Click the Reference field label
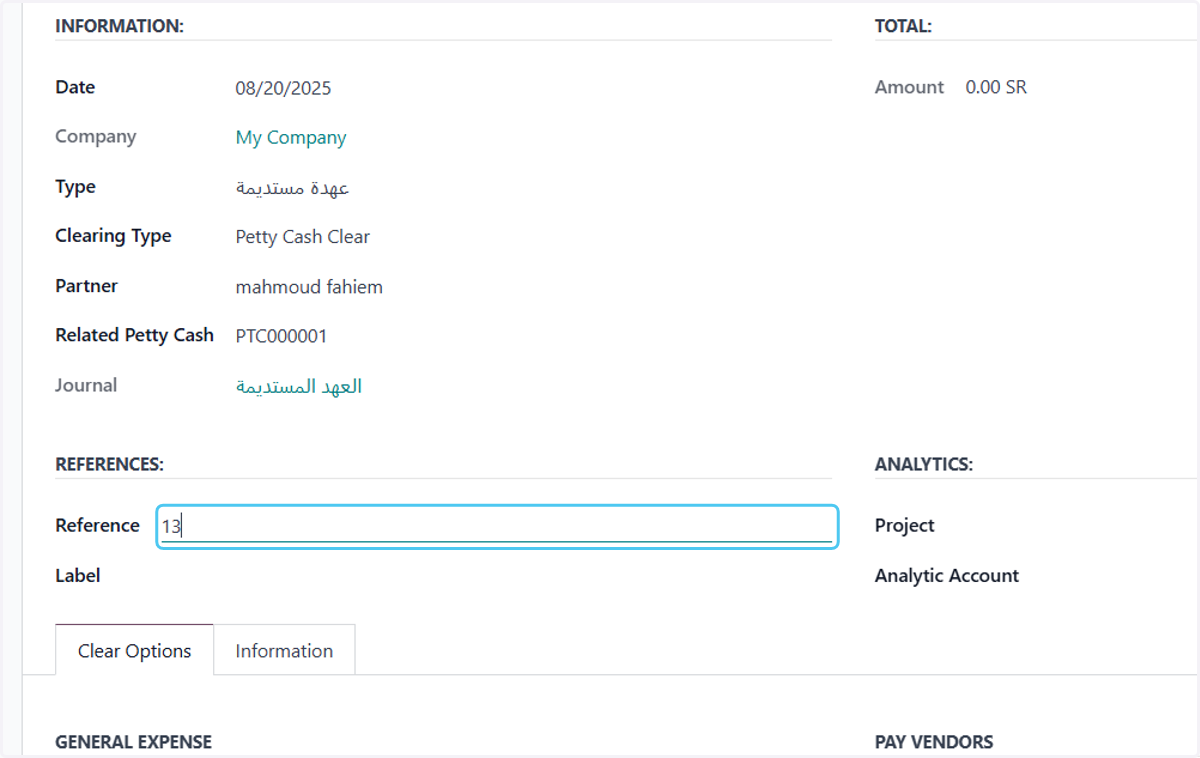 (97, 525)
